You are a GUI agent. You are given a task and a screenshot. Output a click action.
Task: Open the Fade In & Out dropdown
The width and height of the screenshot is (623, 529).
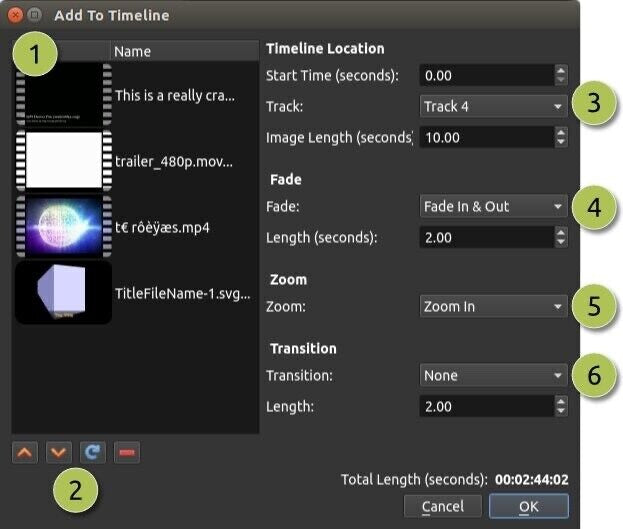click(493, 206)
